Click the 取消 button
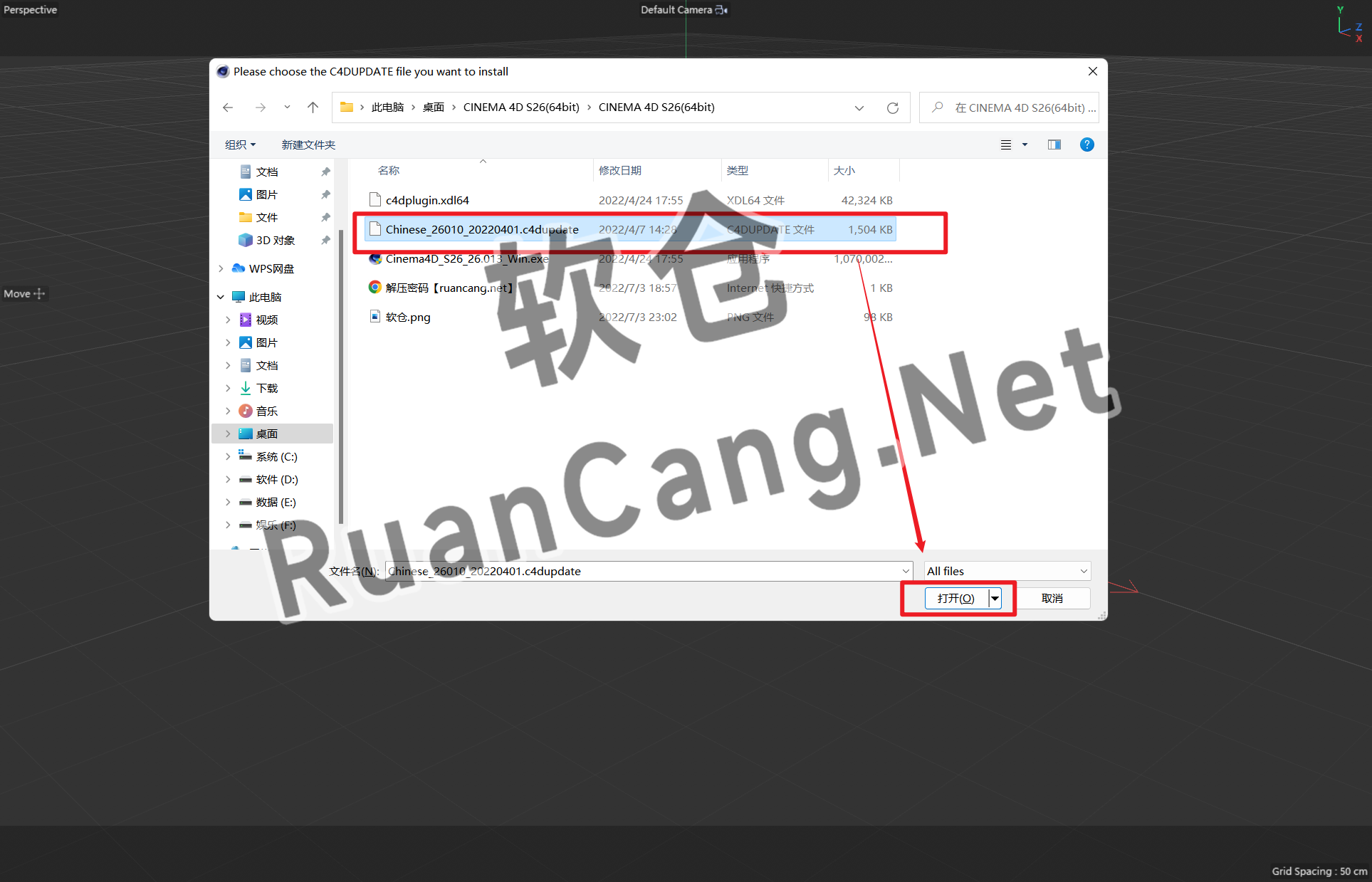The image size is (1372, 882). point(1052,599)
